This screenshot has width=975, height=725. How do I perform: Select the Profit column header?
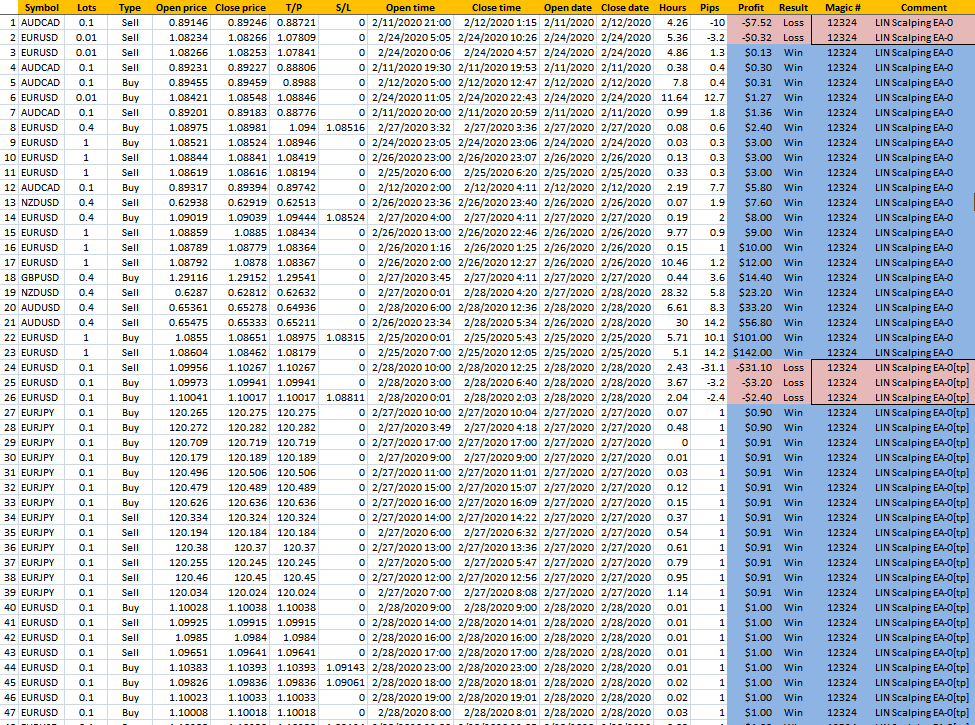751,7
